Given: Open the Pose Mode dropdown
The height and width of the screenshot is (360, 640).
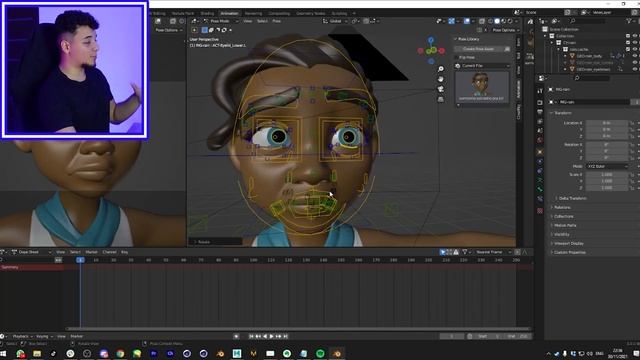Looking at the screenshot, I should (x=221, y=21).
